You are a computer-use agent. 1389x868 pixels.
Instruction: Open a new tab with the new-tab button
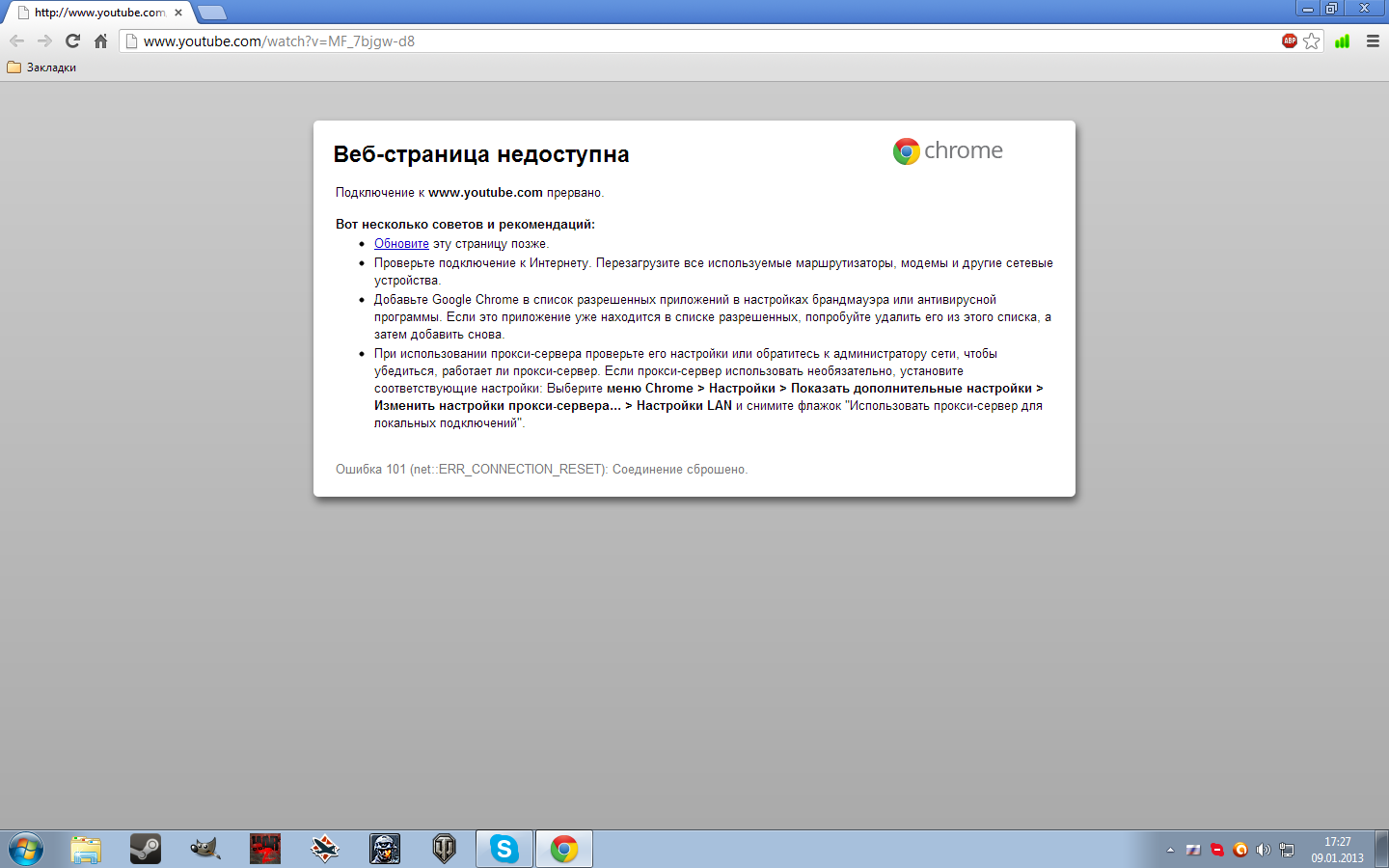coord(211,13)
